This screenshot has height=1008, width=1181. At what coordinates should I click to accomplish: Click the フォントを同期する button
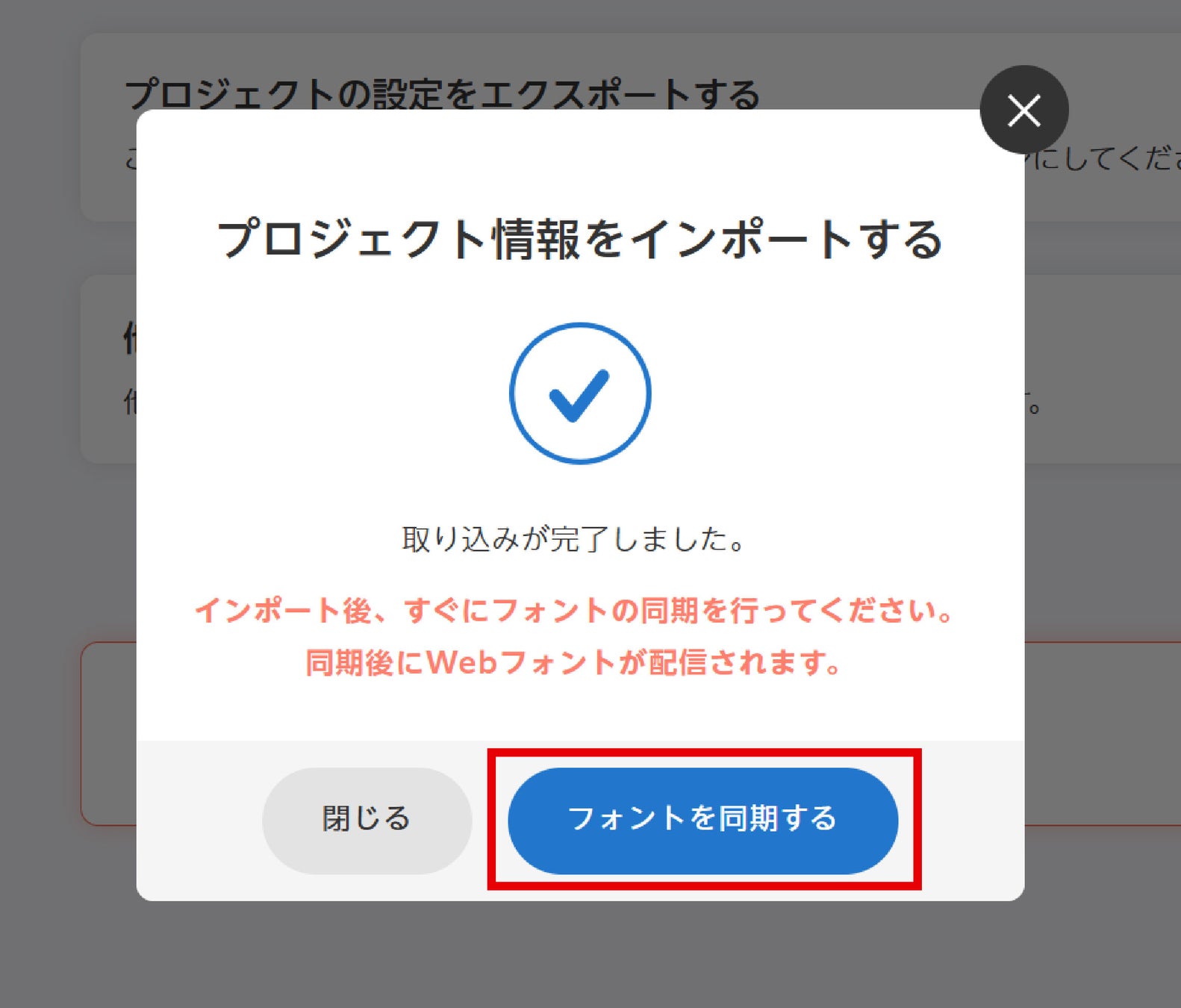[702, 820]
